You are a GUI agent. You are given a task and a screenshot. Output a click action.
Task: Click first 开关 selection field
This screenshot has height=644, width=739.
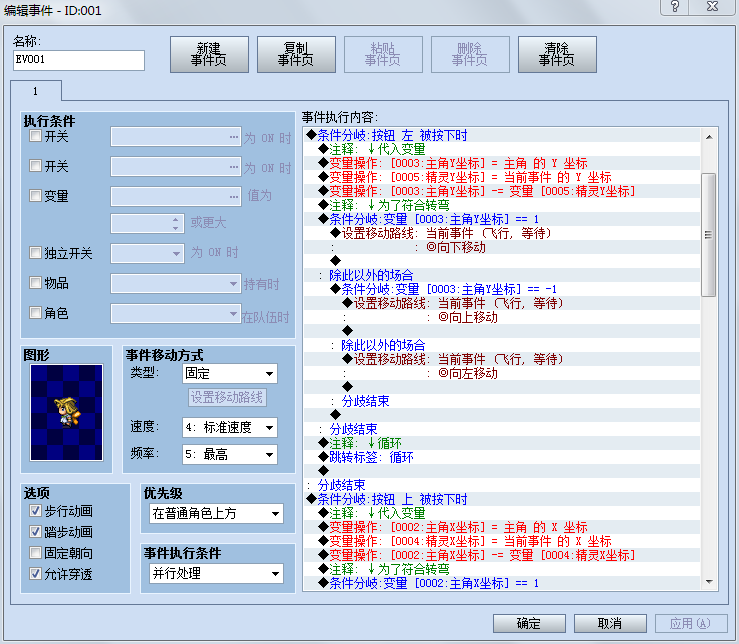coord(176,137)
